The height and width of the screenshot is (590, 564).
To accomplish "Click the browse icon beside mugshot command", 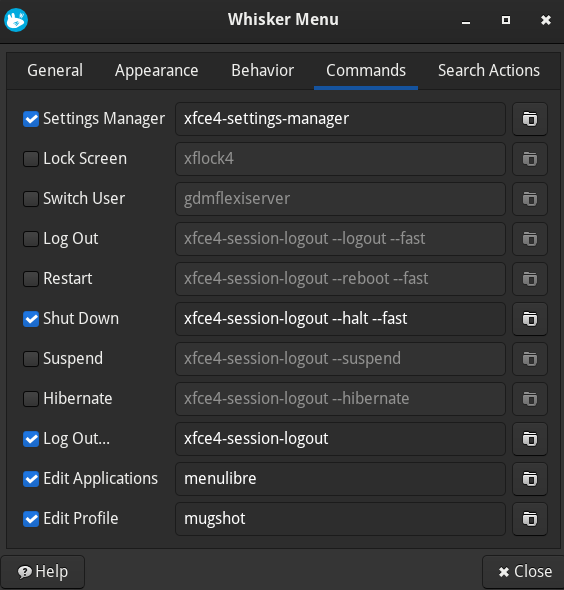I will point(529,519).
